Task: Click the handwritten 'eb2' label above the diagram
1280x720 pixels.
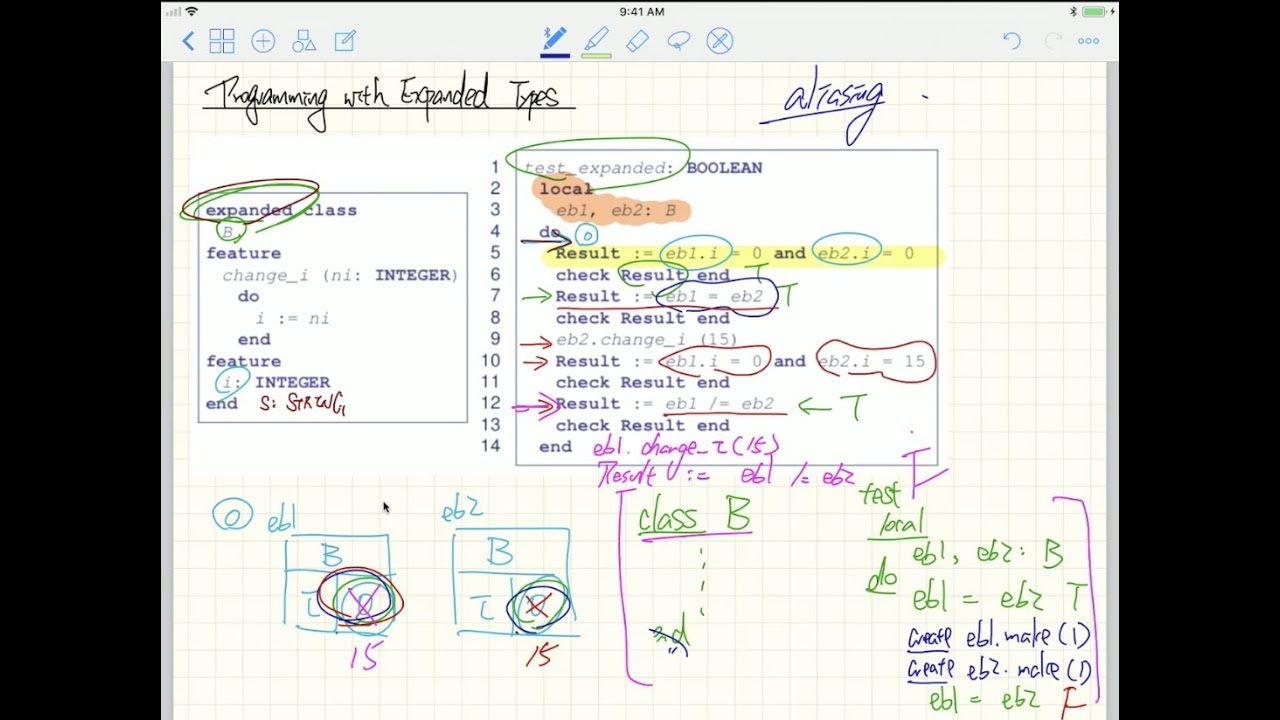Action: point(462,511)
